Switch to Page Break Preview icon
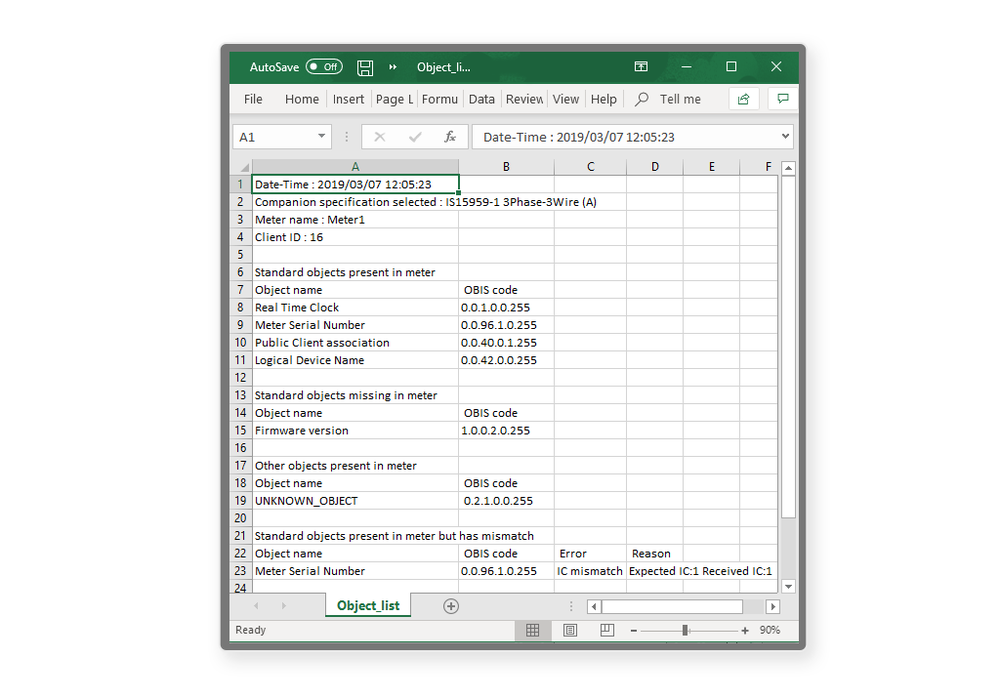1000x699 pixels. (607, 631)
